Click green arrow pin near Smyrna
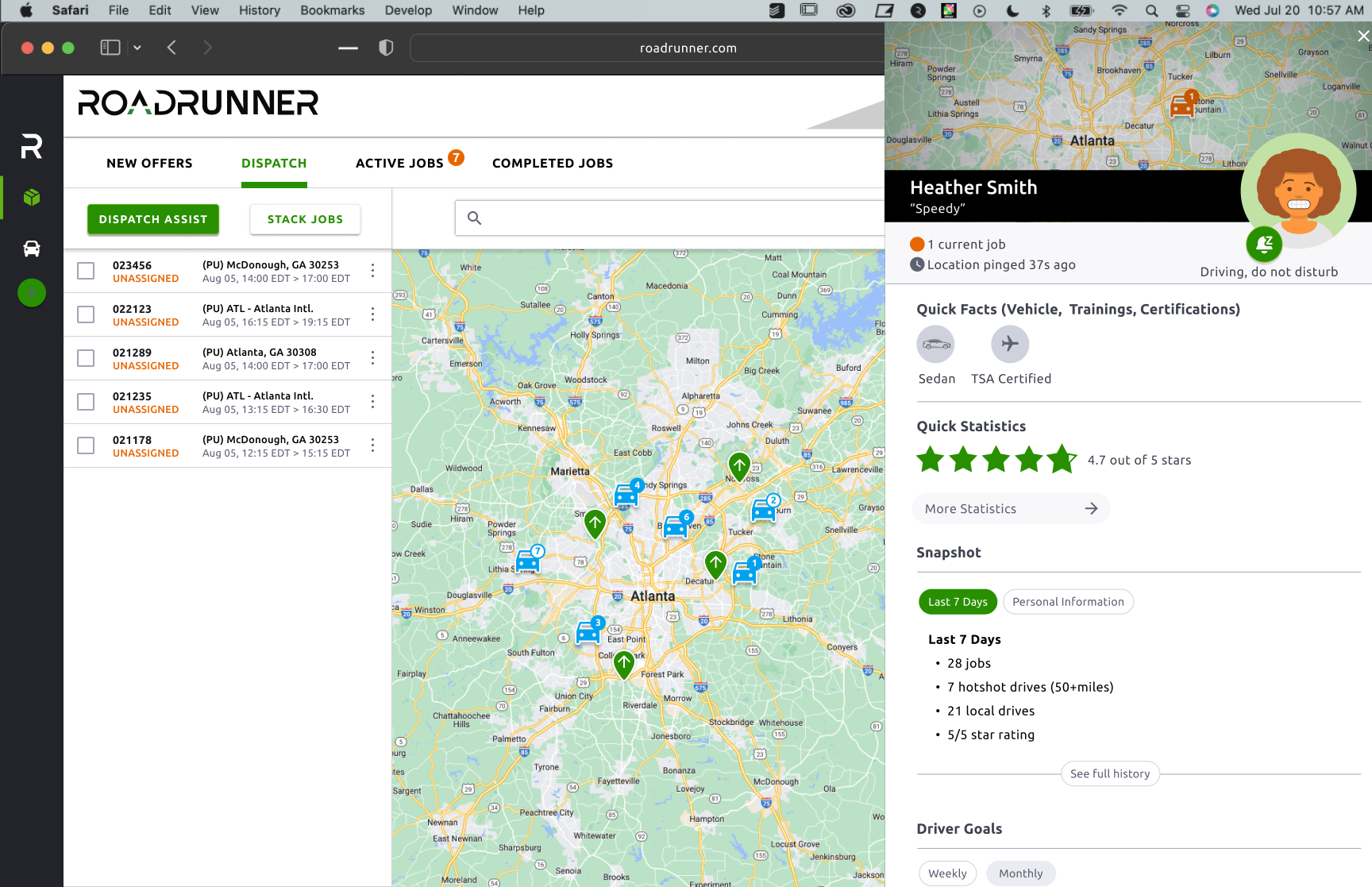The width and height of the screenshot is (1372, 887). [x=595, y=524]
